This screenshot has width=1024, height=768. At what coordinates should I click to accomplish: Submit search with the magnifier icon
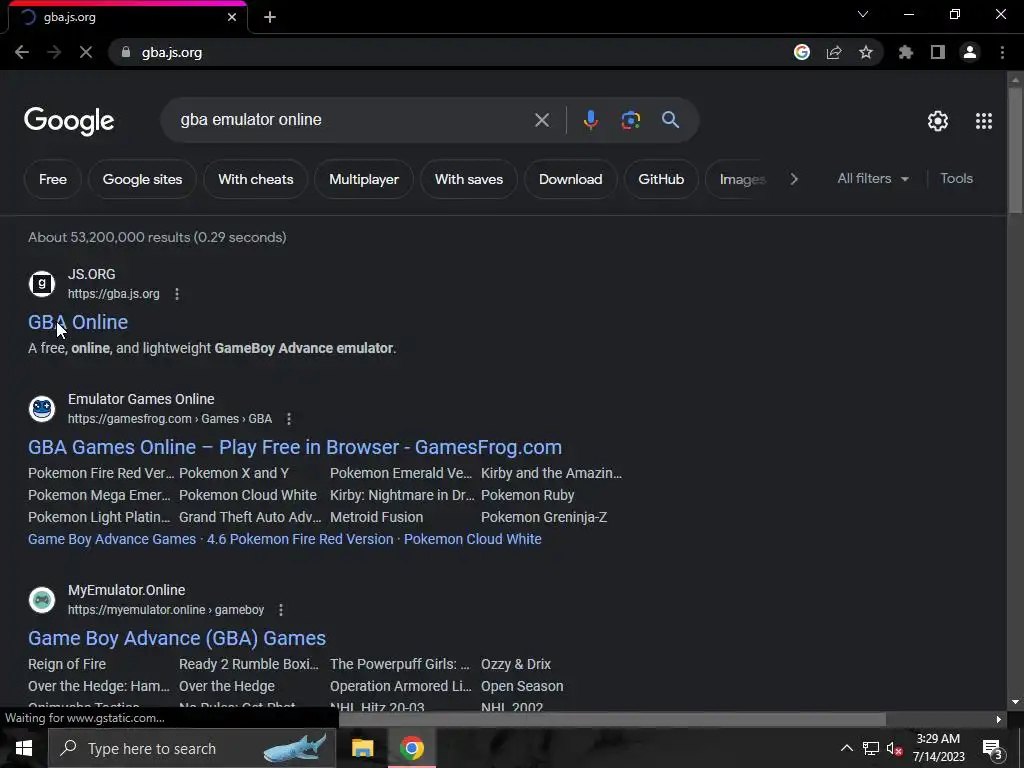point(671,120)
